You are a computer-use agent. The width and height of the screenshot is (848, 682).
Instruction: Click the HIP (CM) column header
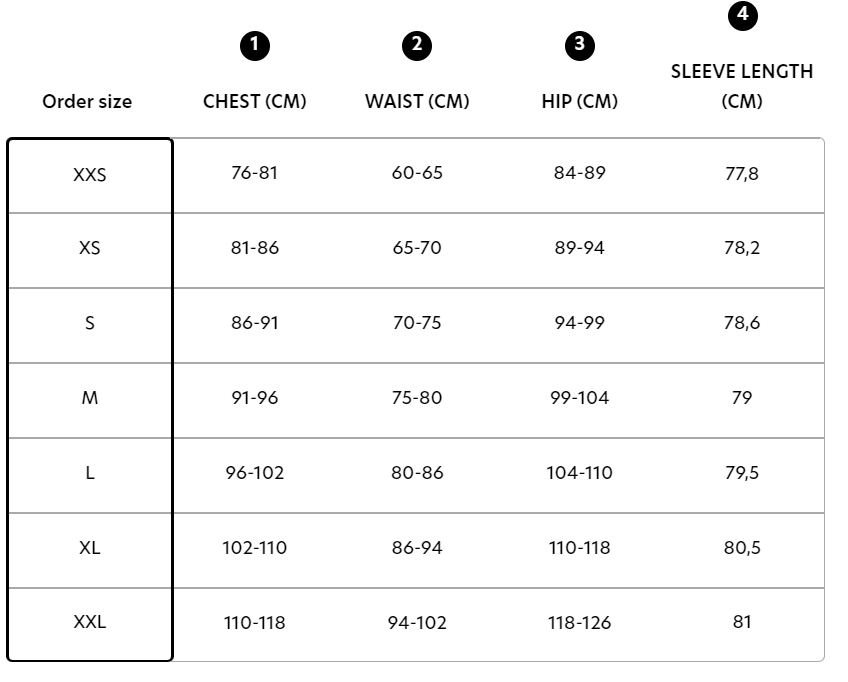coord(580,101)
